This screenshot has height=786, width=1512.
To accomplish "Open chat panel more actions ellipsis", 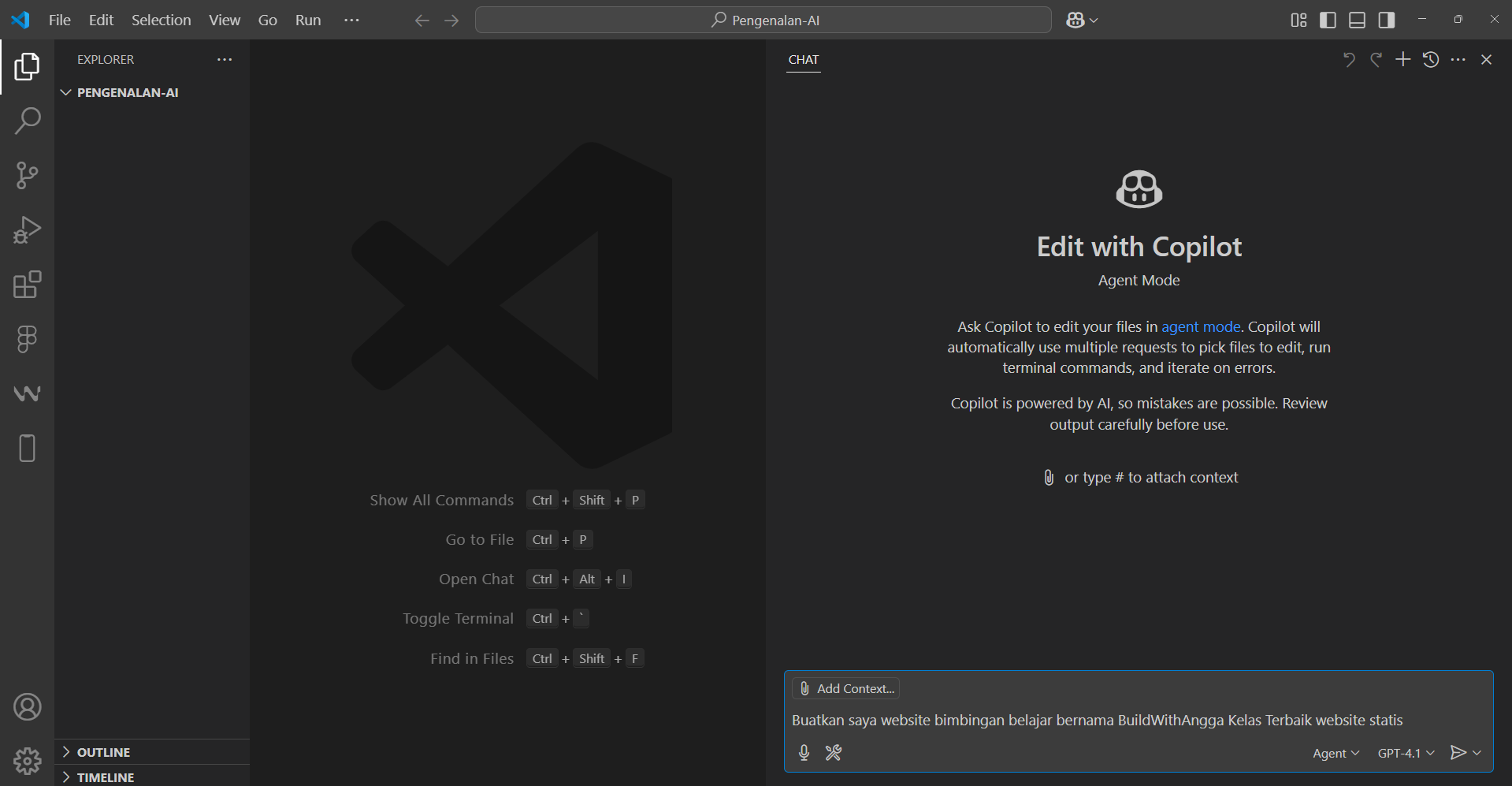I will pos(1458,59).
